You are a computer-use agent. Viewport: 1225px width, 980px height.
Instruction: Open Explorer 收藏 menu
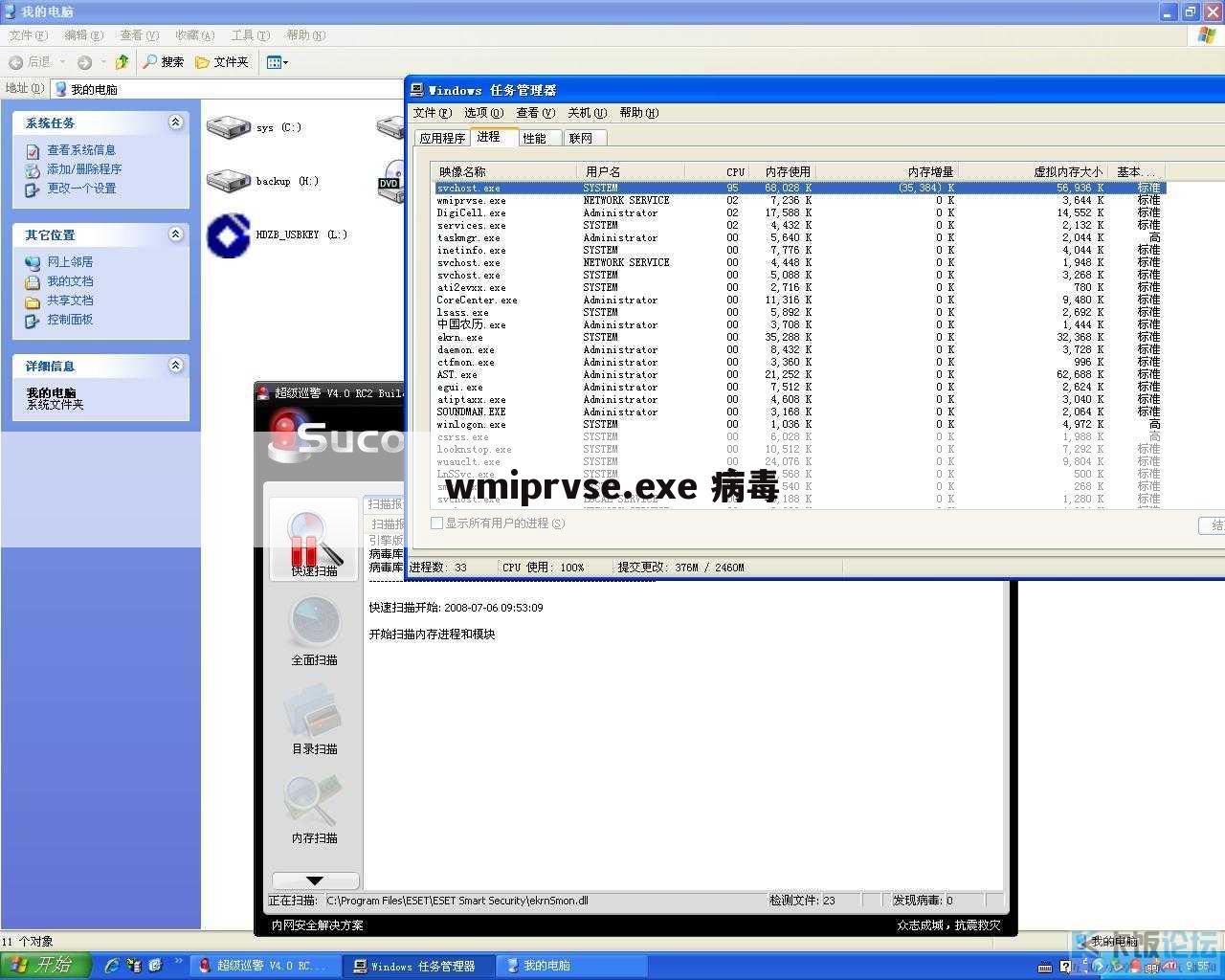[x=194, y=35]
